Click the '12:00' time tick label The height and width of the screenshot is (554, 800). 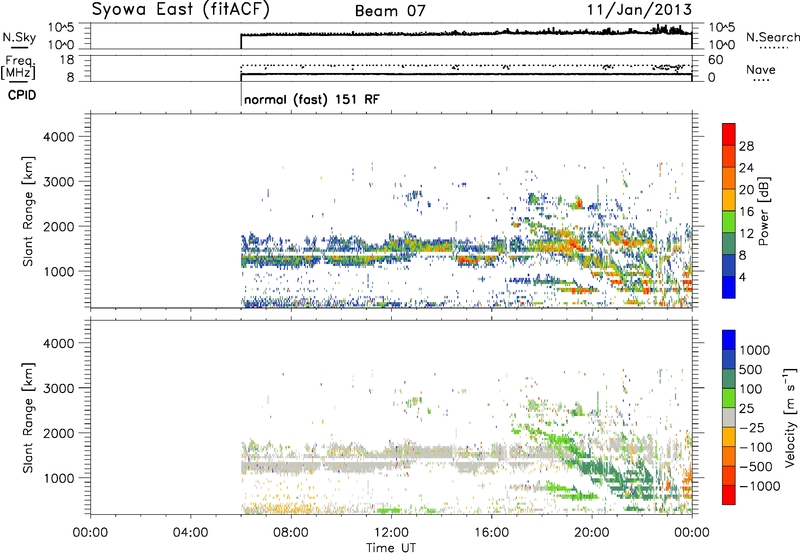pyautogui.click(x=391, y=532)
